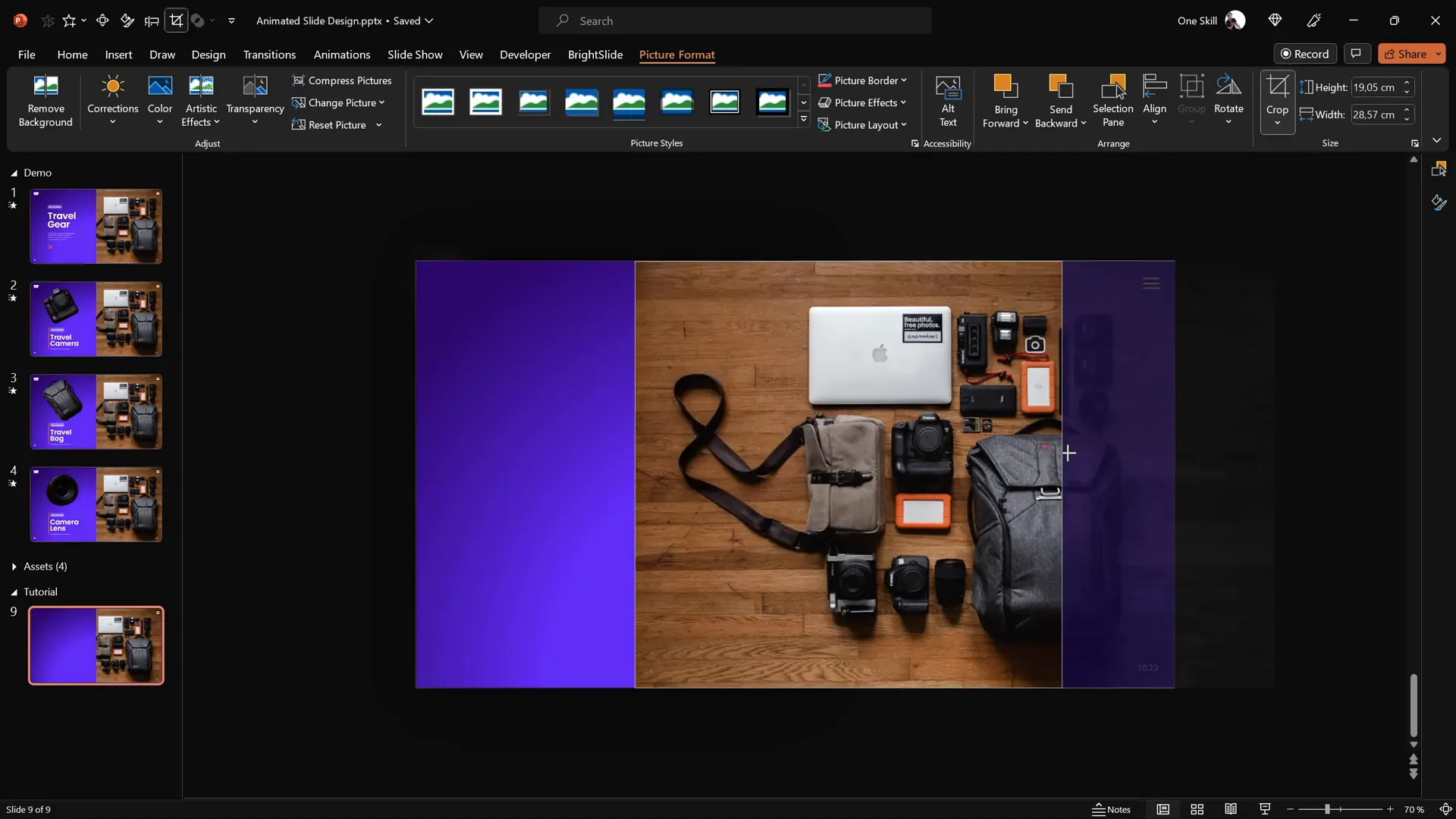1456x819 pixels.
Task: Switch to Normal view icon
Action: pyautogui.click(x=1163, y=809)
